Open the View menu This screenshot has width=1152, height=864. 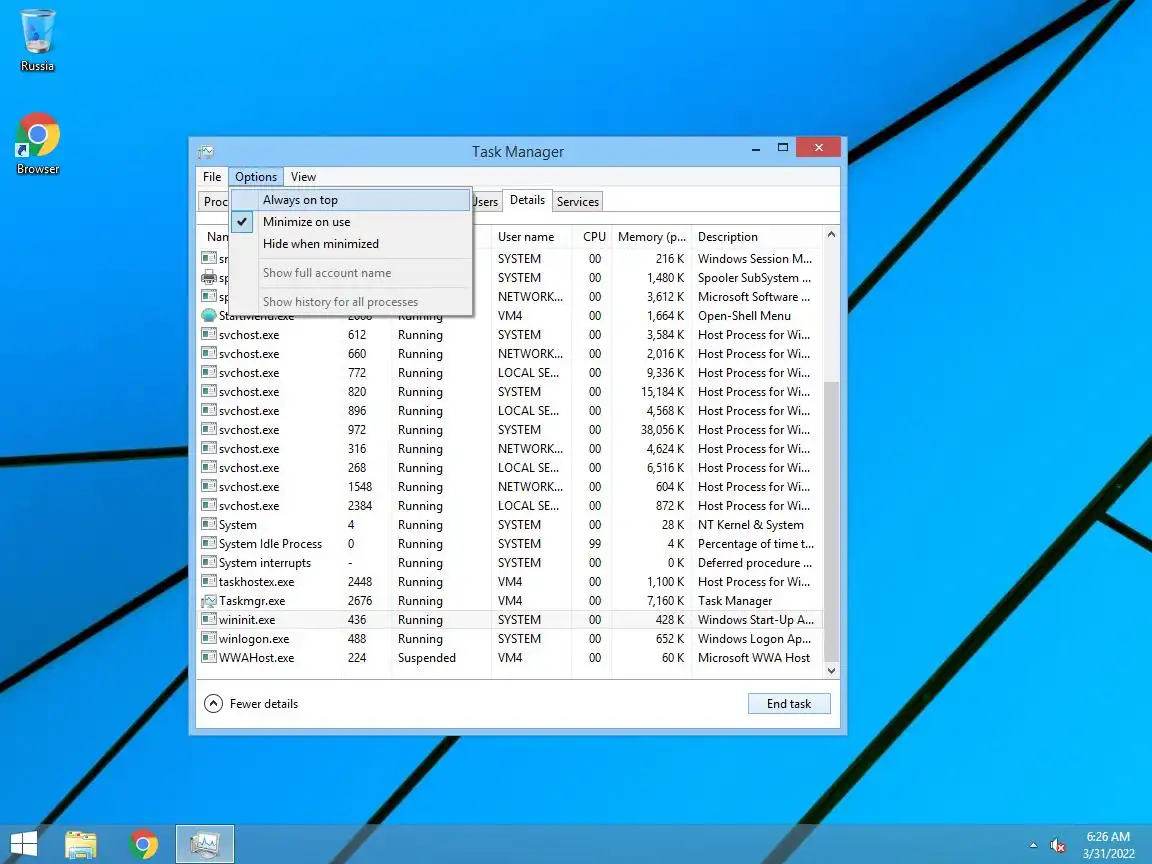(x=303, y=177)
